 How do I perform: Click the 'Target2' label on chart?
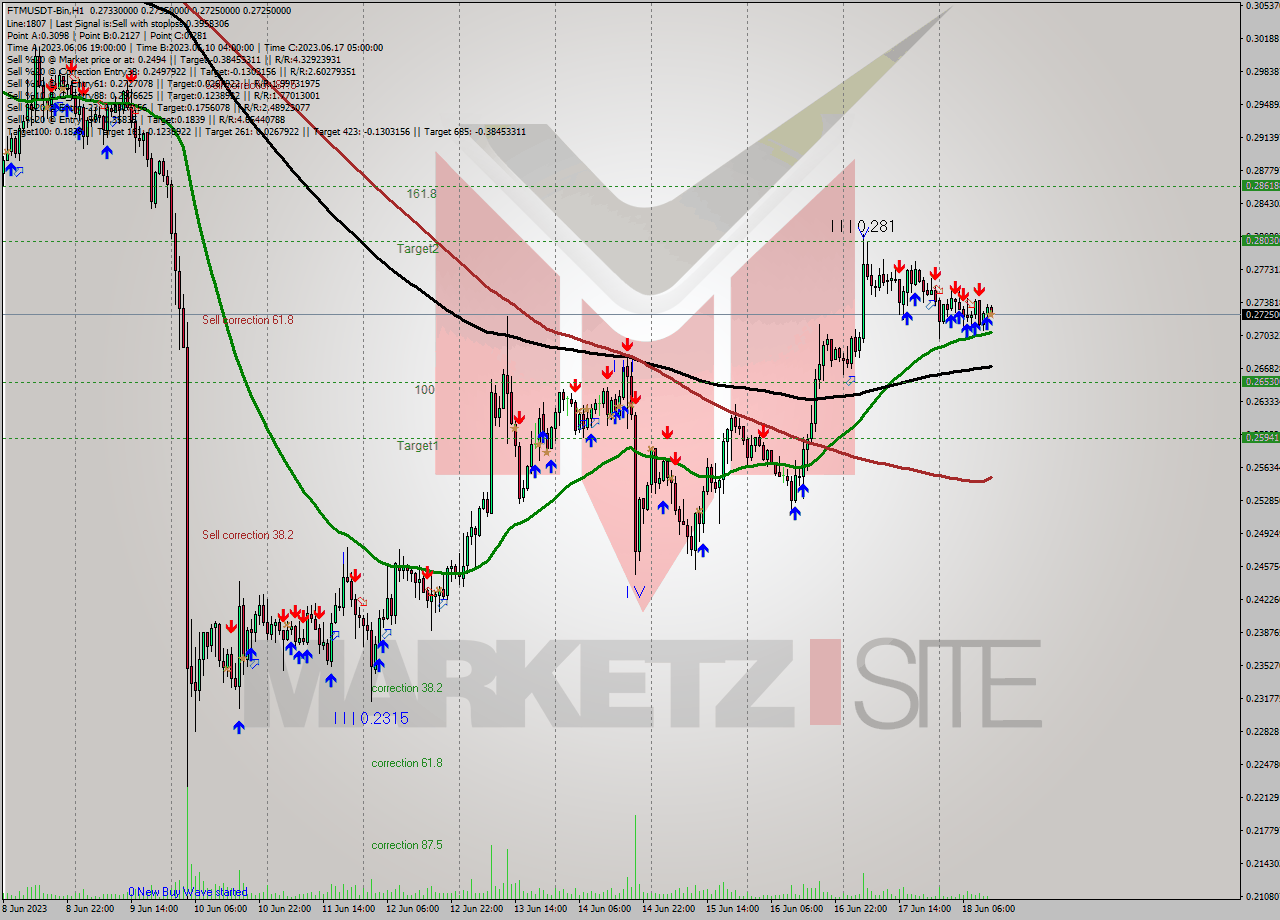point(417,248)
